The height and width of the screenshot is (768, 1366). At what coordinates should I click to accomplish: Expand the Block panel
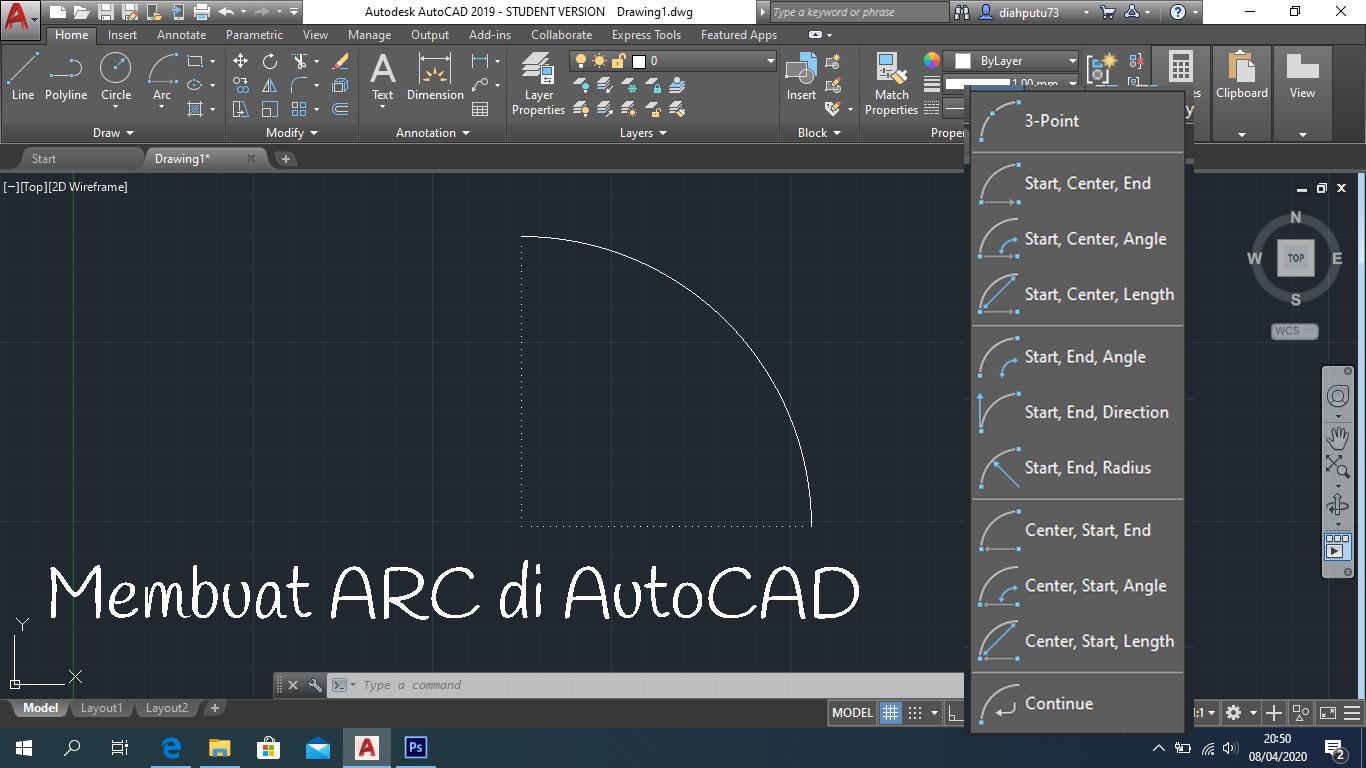tap(819, 133)
